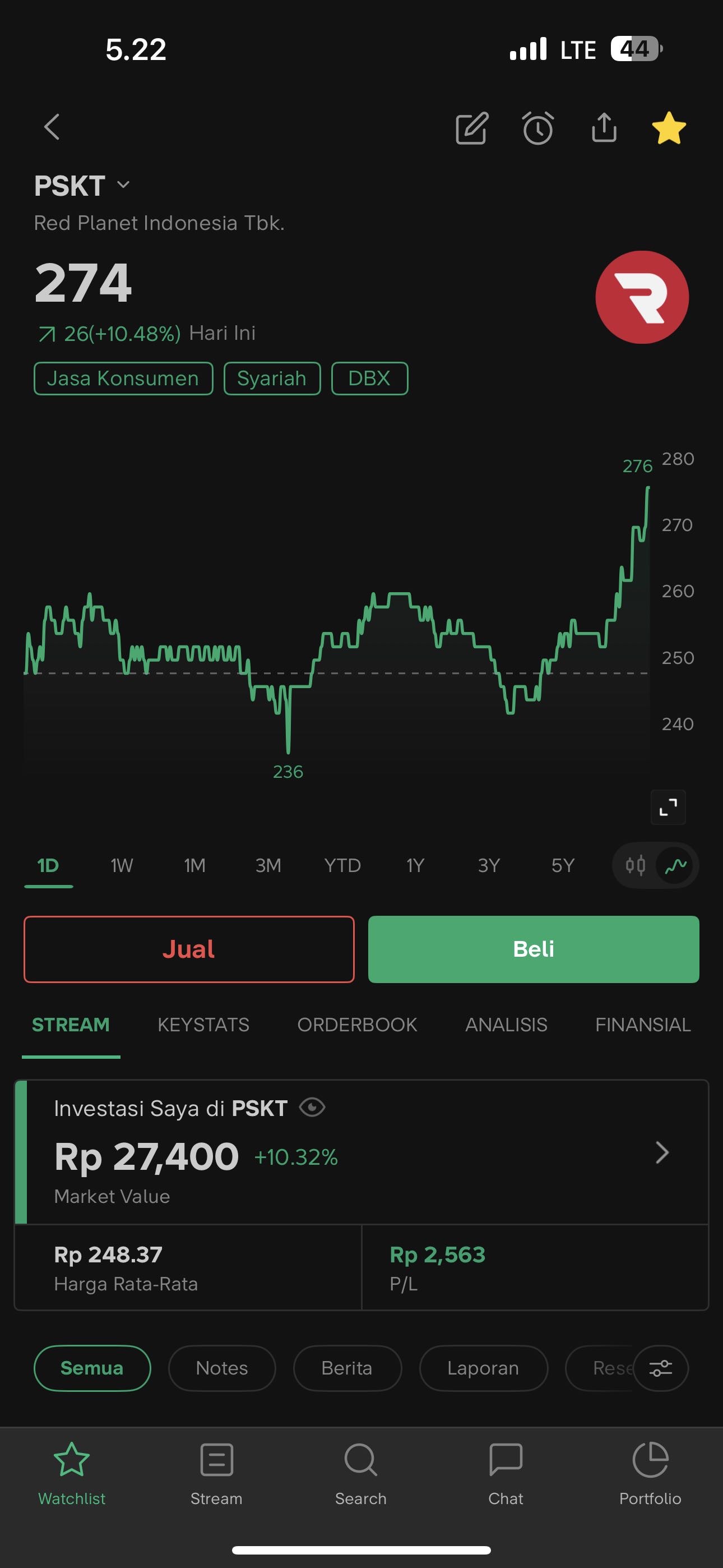
Task: Tap the back arrow icon
Action: click(x=52, y=127)
